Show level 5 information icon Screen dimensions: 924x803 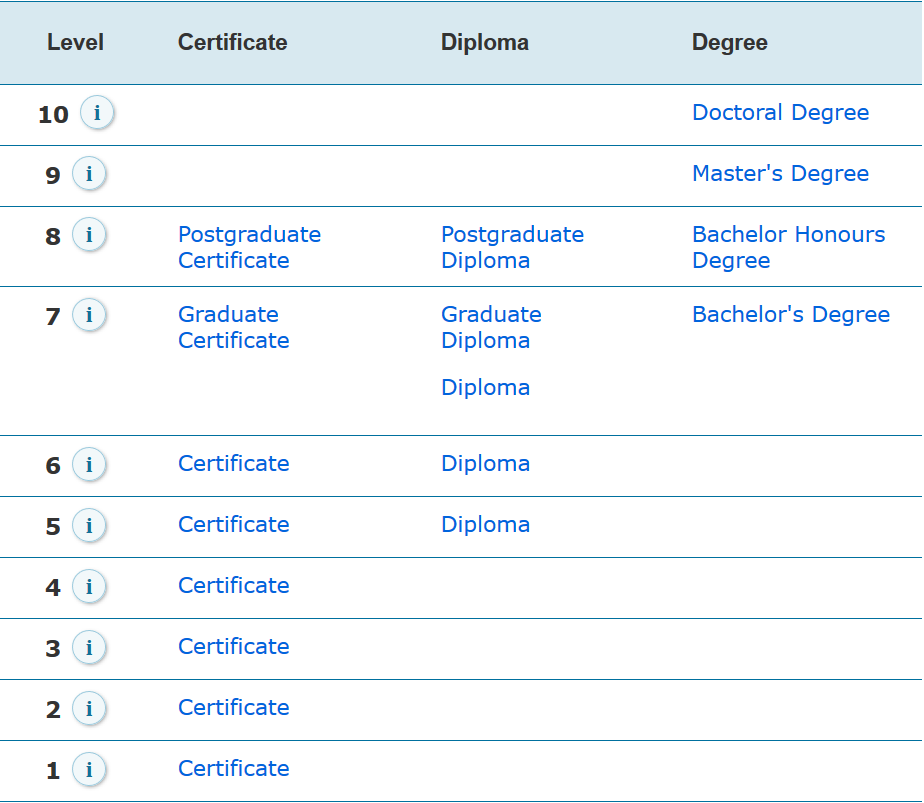click(x=89, y=525)
